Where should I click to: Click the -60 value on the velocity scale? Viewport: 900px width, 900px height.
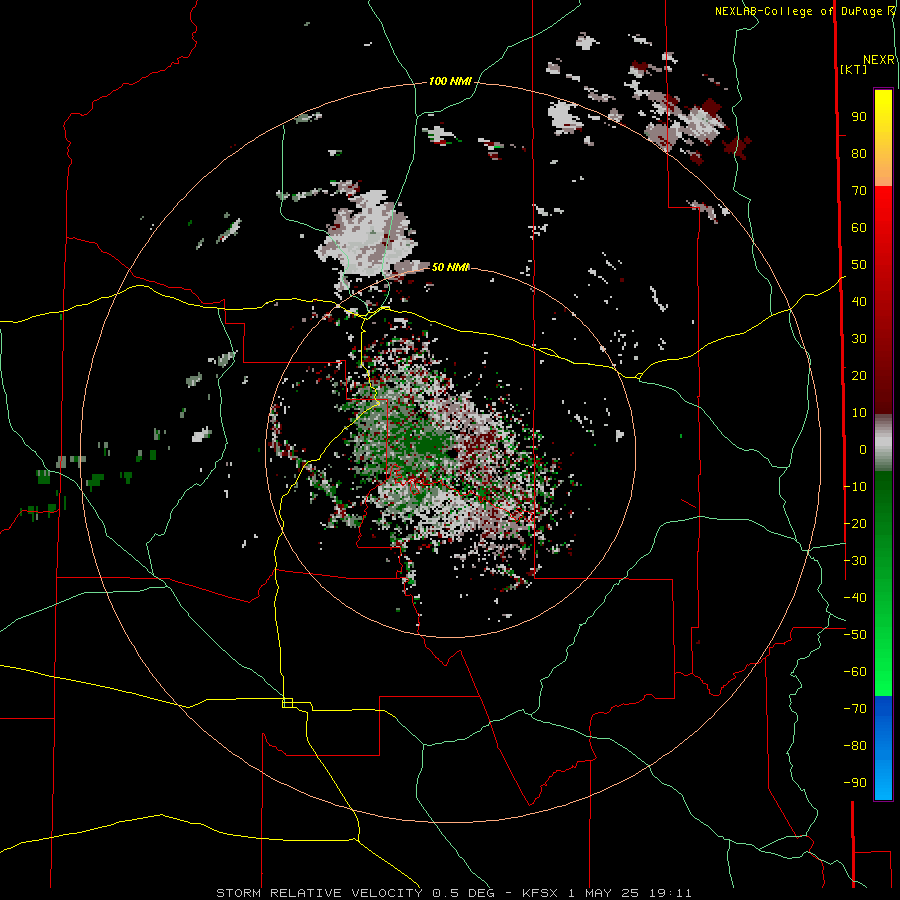(x=855, y=672)
